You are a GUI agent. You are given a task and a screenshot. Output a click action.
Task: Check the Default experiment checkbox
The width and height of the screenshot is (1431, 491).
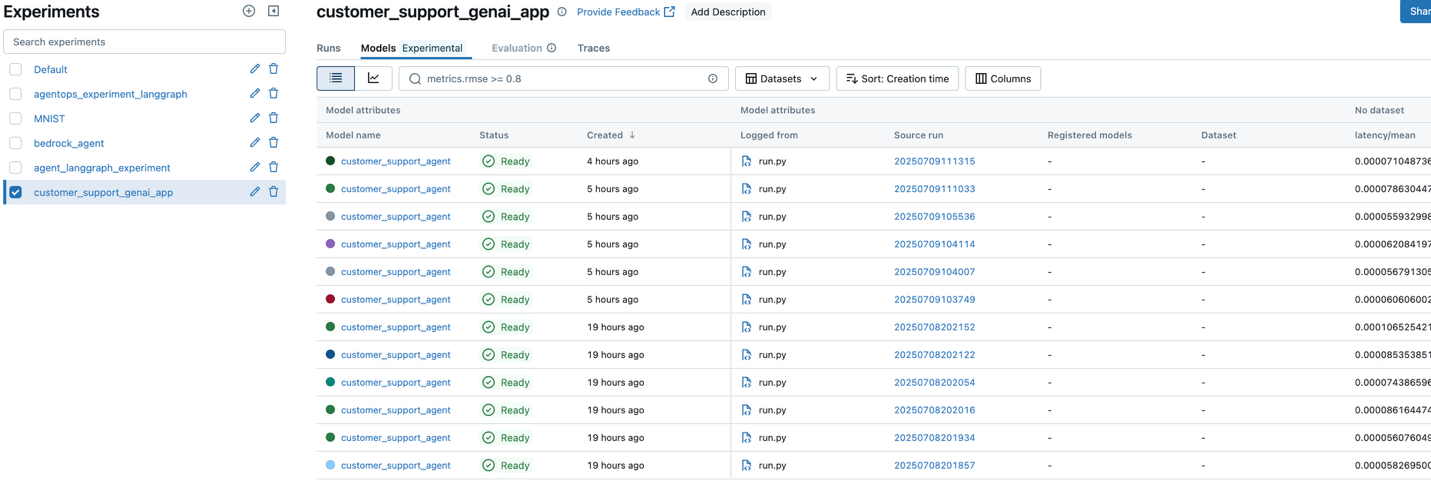pyautogui.click(x=16, y=69)
